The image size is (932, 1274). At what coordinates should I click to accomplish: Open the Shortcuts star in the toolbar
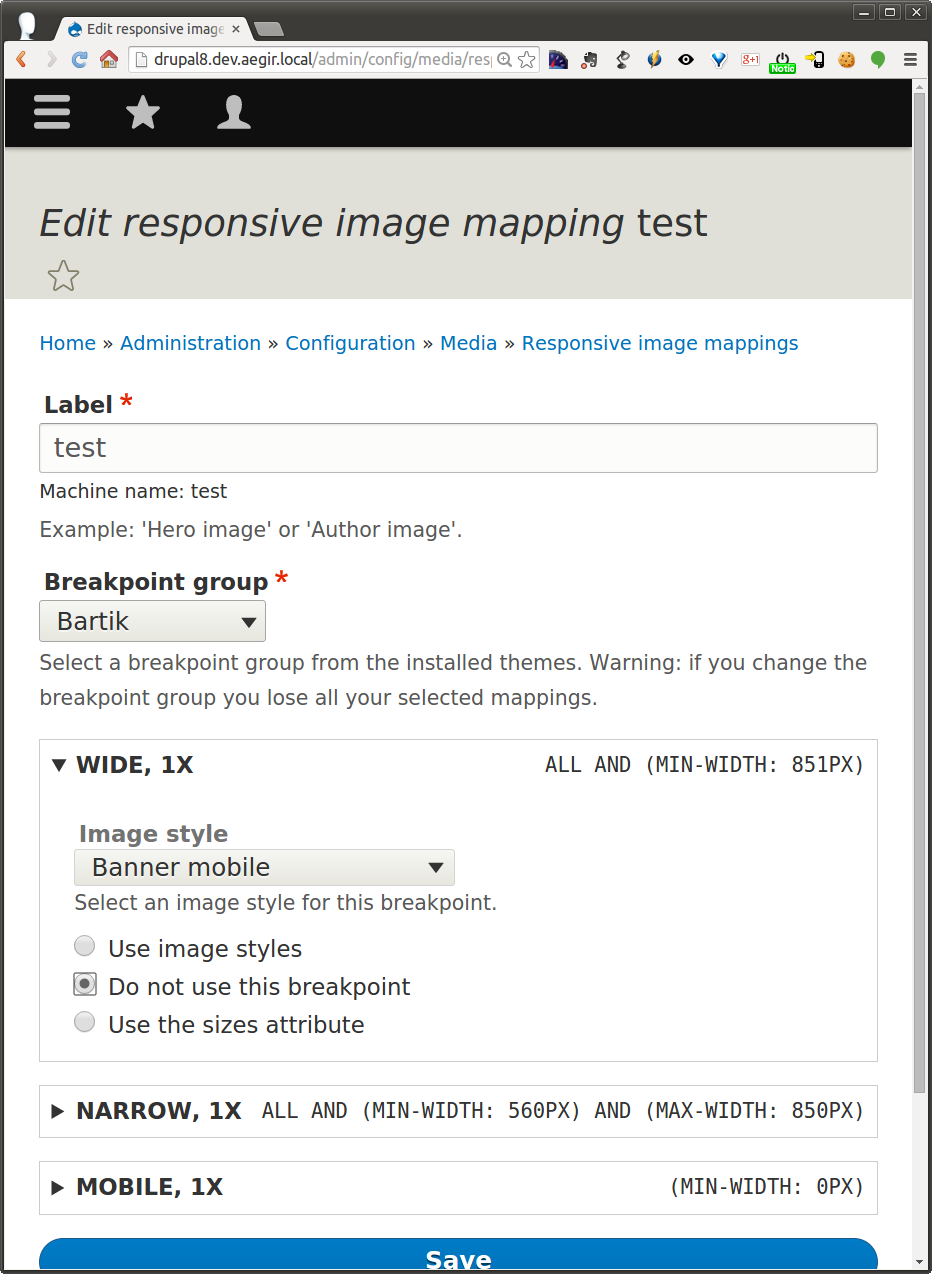pyautogui.click(x=143, y=112)
